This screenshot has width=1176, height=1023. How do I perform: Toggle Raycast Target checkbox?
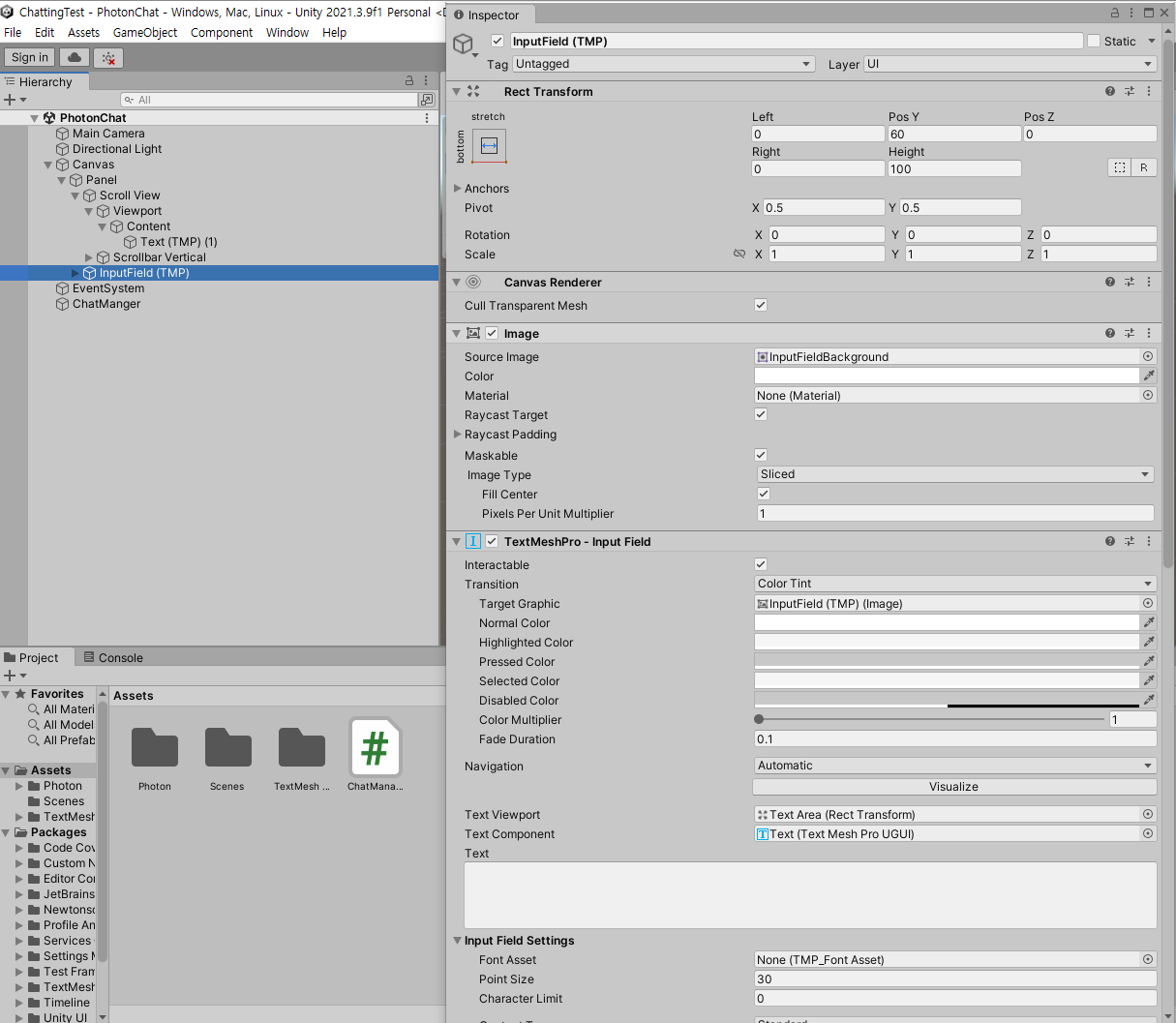(x=761, y=414)
